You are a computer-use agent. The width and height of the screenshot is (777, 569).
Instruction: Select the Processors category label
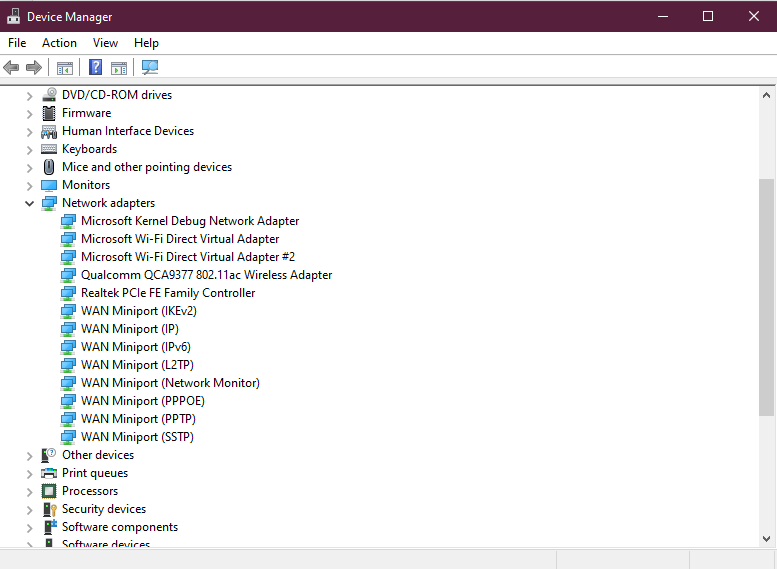pos(90,491)
